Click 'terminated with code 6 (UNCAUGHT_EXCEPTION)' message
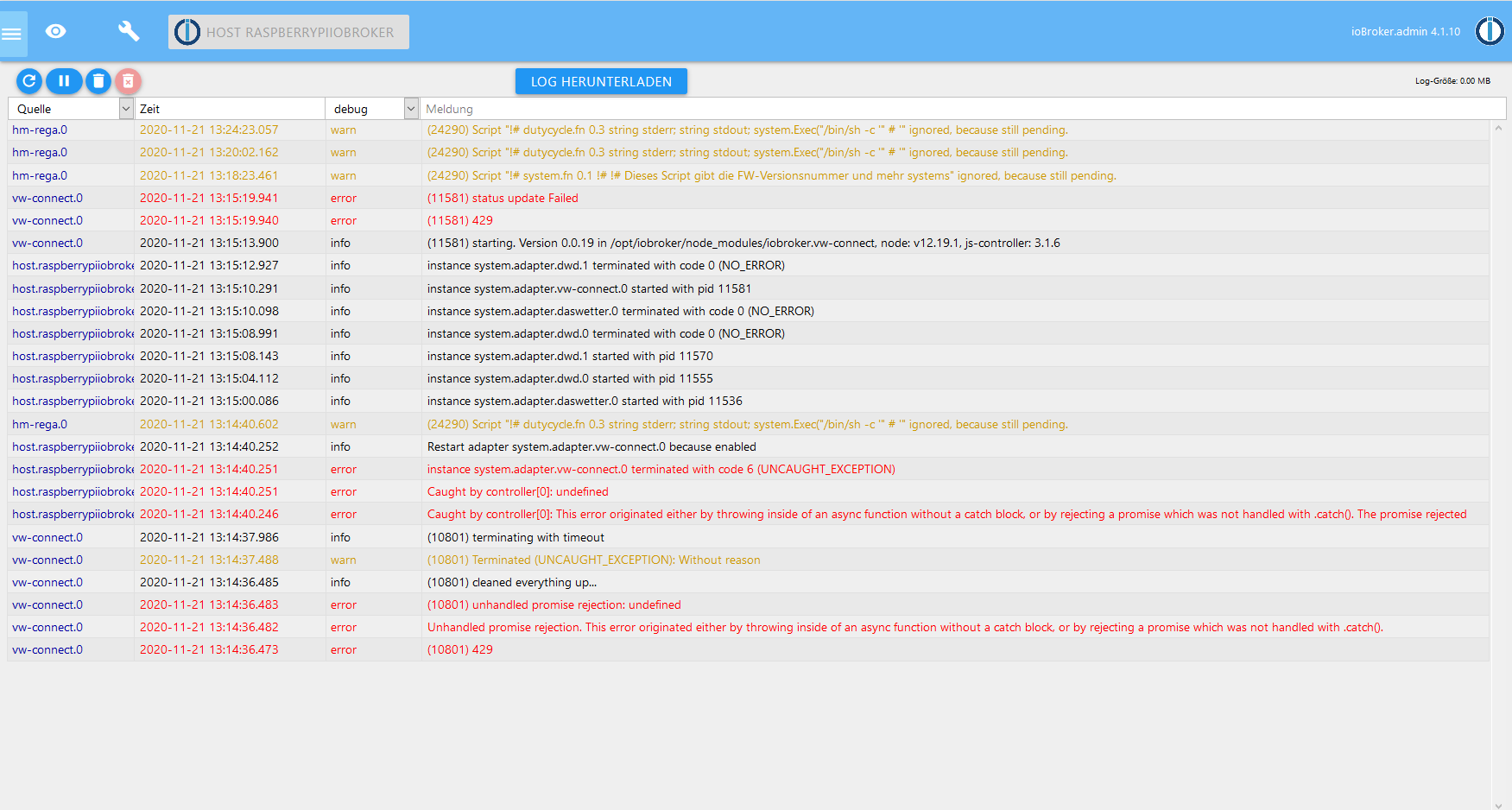The width and height of the screenshot is (1512, 810). (x=661, y=469)
